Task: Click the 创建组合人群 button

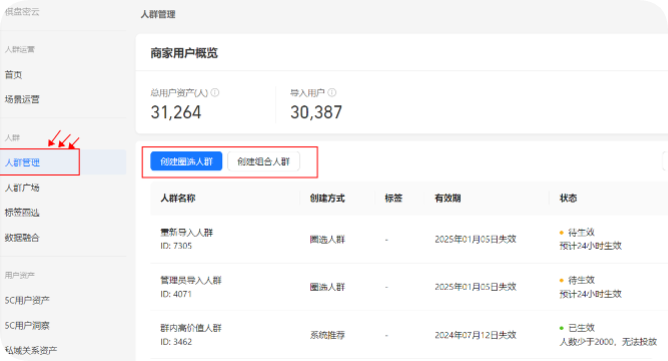Action: pyautogui.click(x=263, y=161)
